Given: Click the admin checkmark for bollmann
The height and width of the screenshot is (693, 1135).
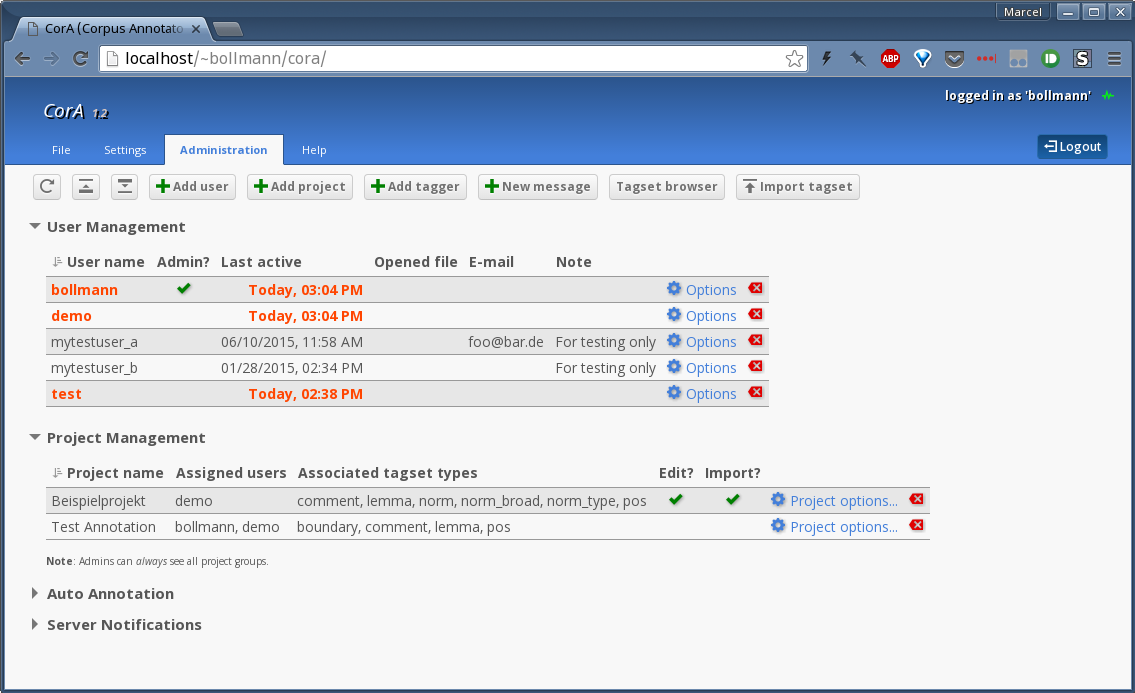Looking at the screenshot, I should [183, 289].
